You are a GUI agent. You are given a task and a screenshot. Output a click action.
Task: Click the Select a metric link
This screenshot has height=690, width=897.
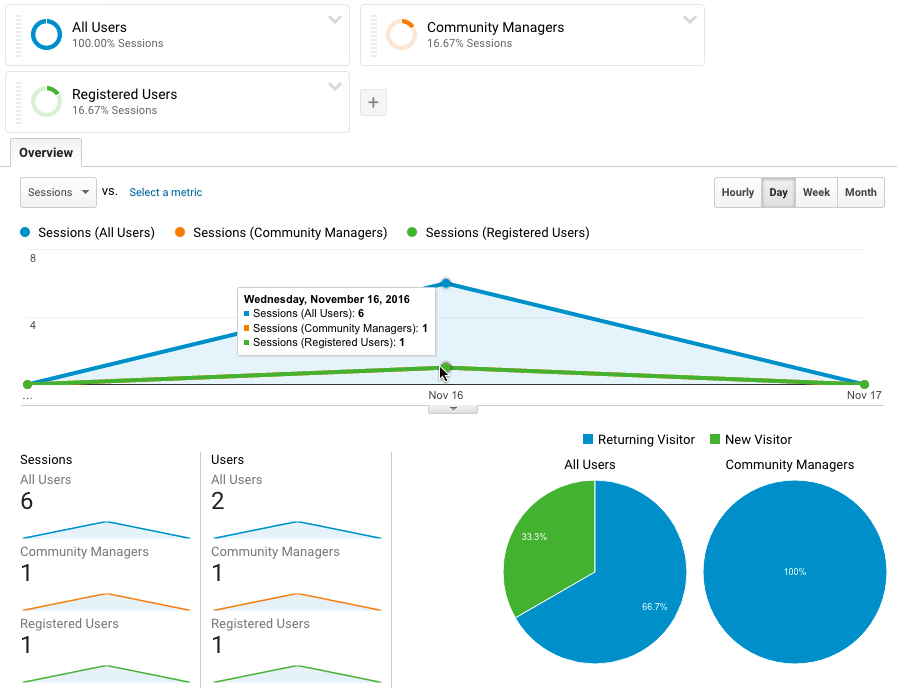[165, 192]
